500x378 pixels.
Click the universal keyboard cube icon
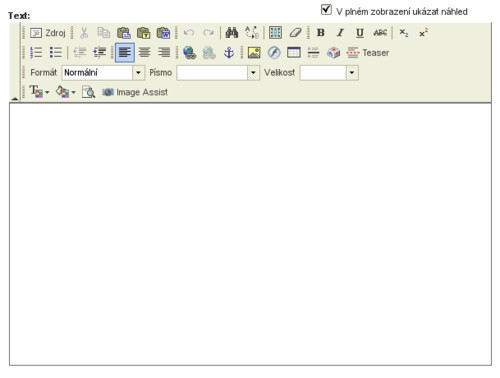pyautogui.click(x=333, y=53)
